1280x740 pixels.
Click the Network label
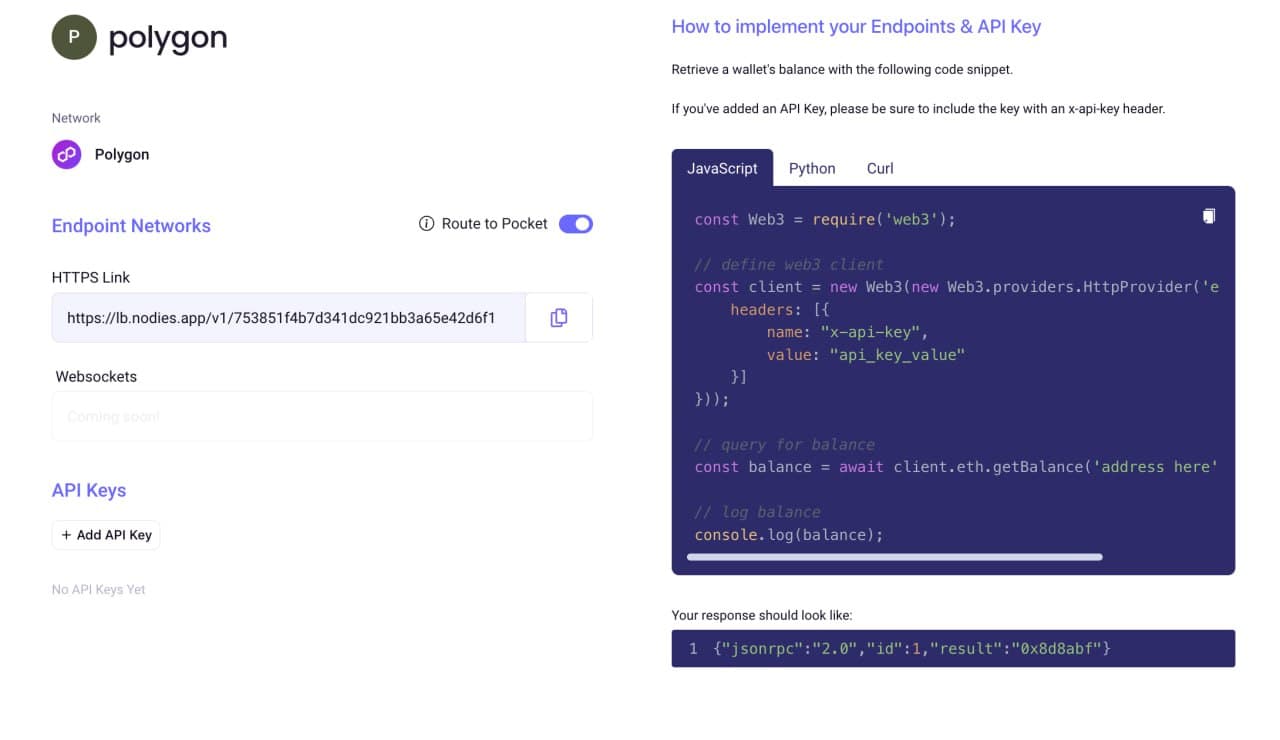[76, 118]
